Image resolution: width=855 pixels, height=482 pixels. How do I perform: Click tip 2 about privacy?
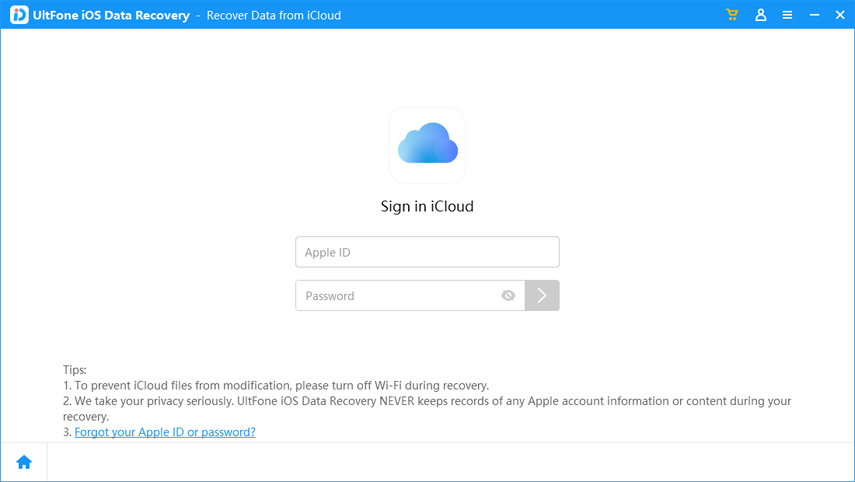pyautogui.click(x=427, y=408)
